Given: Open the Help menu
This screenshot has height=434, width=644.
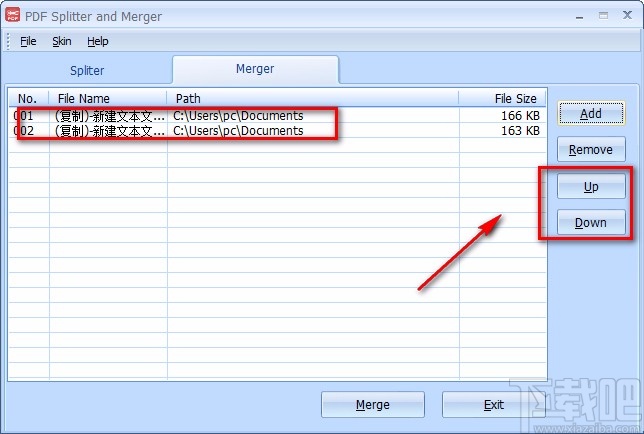Looking at the screenshot, I should [x=97, y=41].
